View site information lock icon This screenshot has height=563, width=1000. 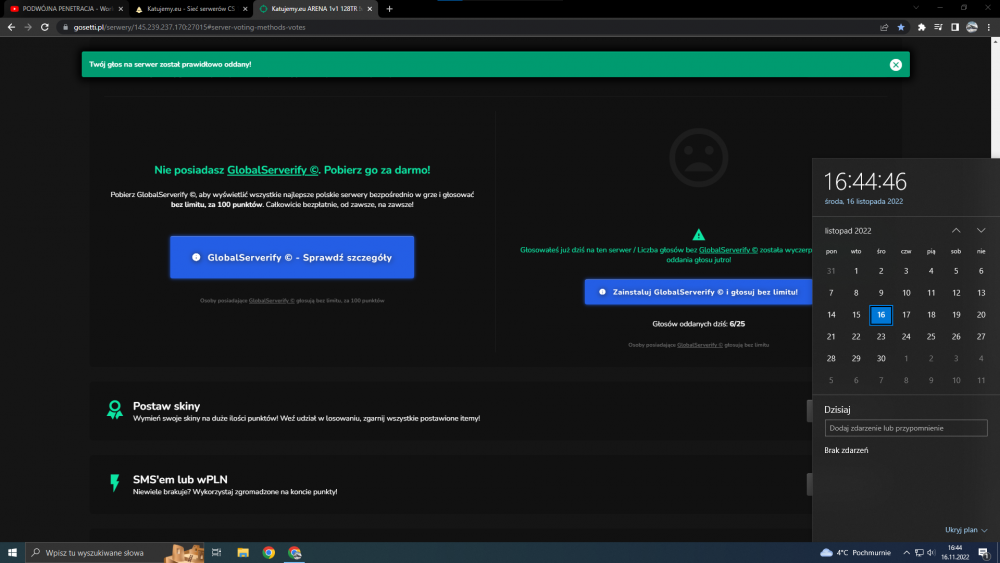[65, 27]
